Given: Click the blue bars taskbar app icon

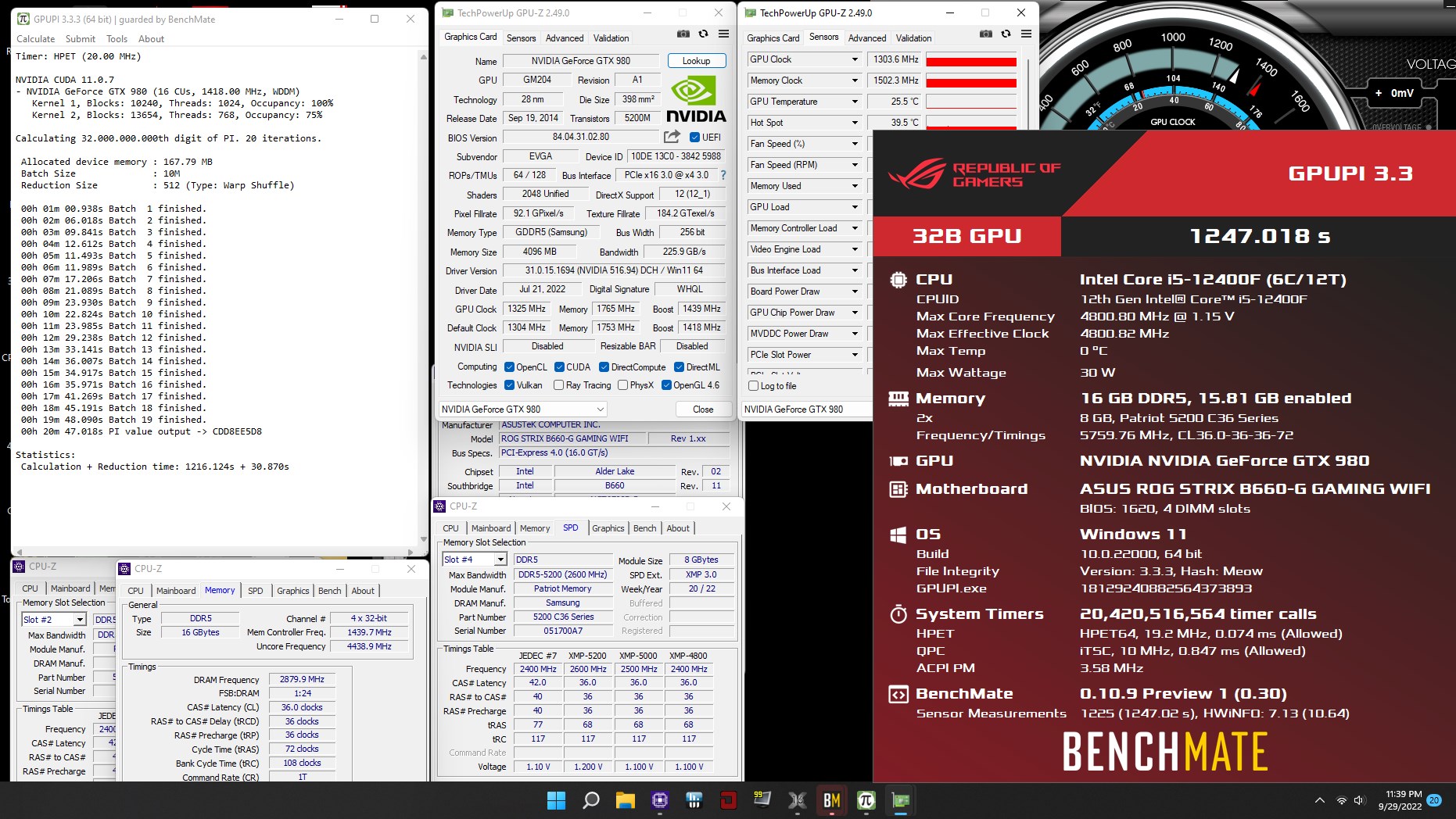Looking at the screenshot, I should 694,800.
